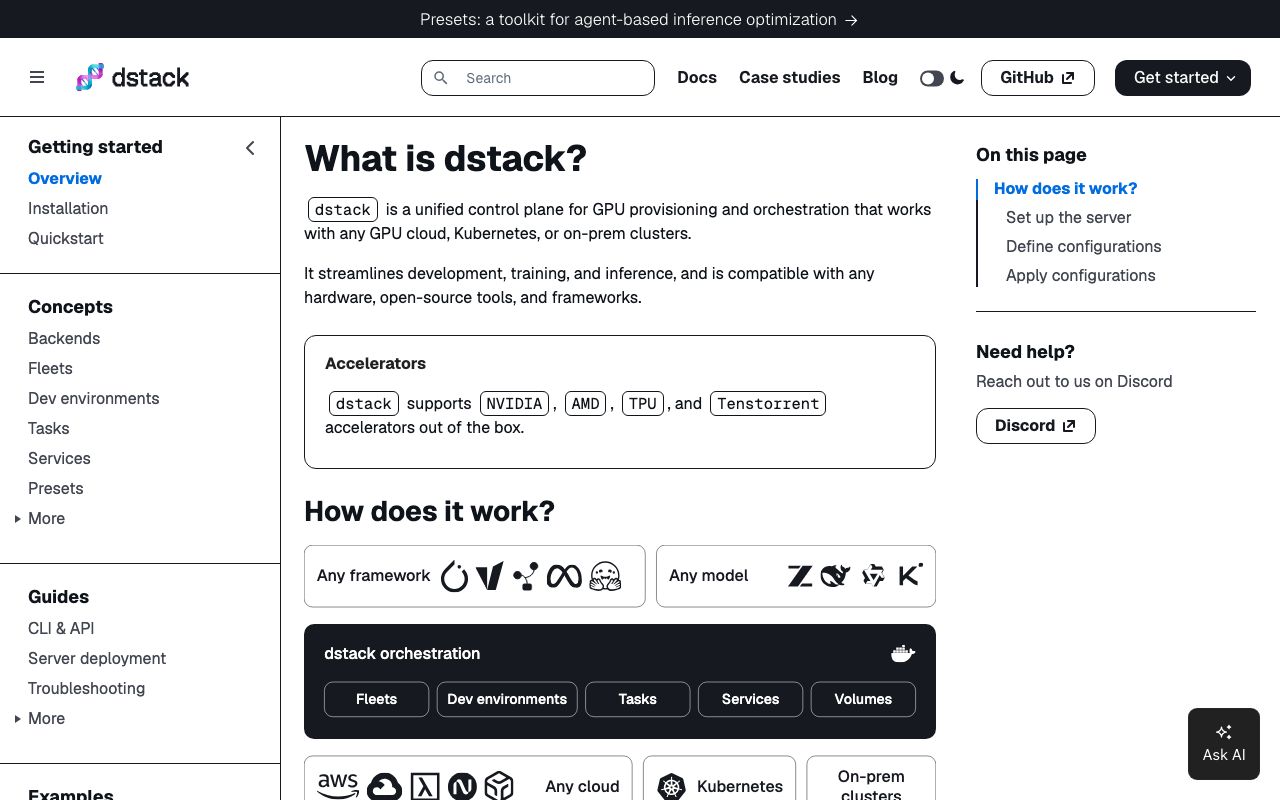Screen dimensions: 1280x800
Task: Open the GitHub button
Action: 1038,78
